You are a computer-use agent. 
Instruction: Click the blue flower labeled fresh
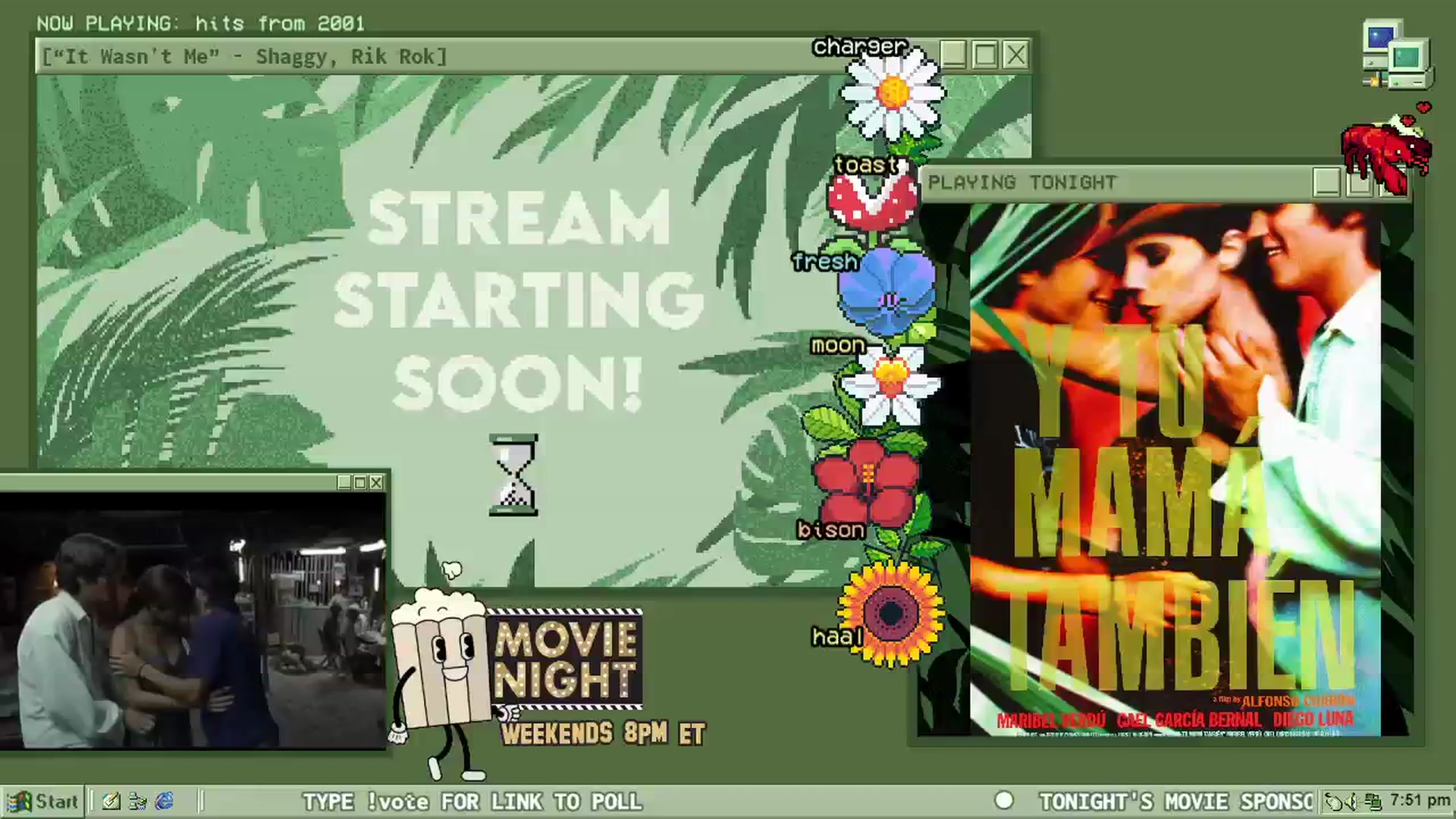pyautogui.click(x=887, y=293)
